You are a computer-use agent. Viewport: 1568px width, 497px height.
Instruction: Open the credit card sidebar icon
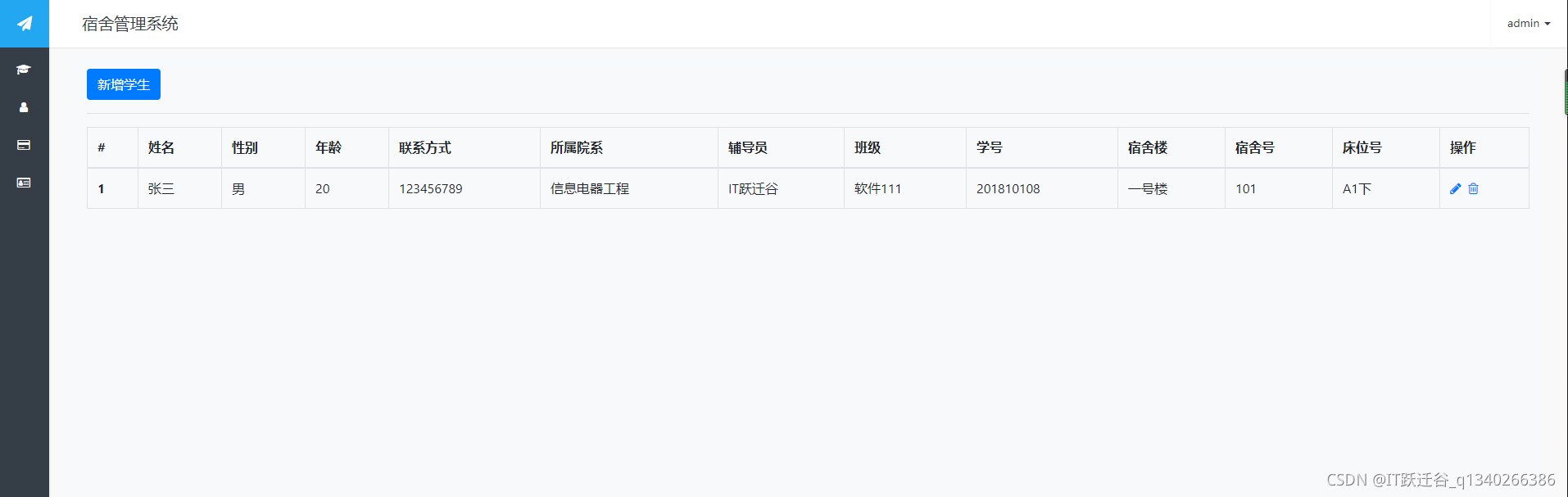(24, 145)
